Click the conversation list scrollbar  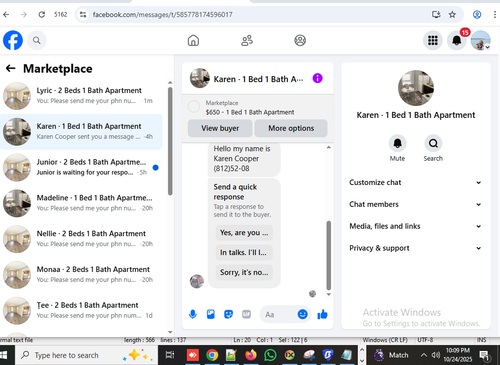[170, 141]
